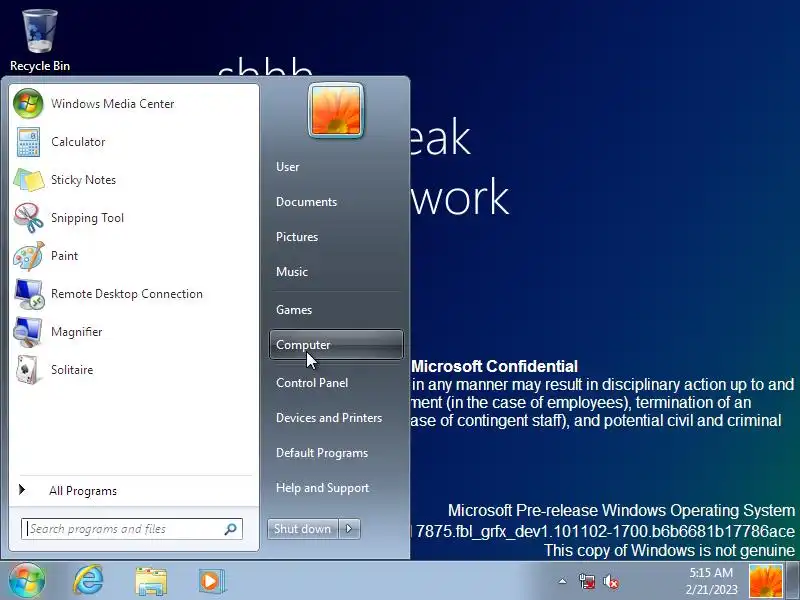800x600 pixels.
Task: Click the Magnifier label
Action: [x=77, y=332]
